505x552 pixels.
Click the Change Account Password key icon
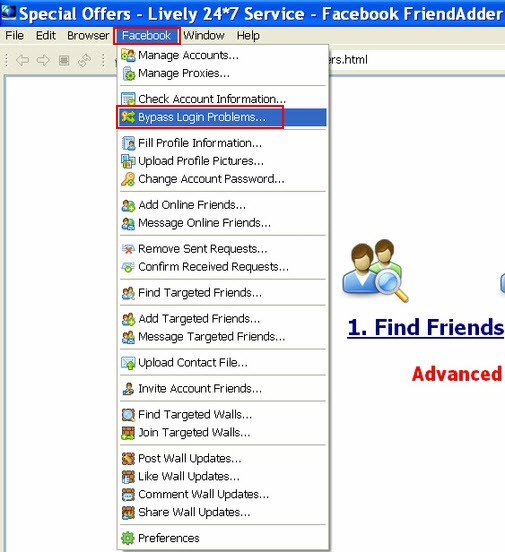pyautogui.click(x=128, y=179)
